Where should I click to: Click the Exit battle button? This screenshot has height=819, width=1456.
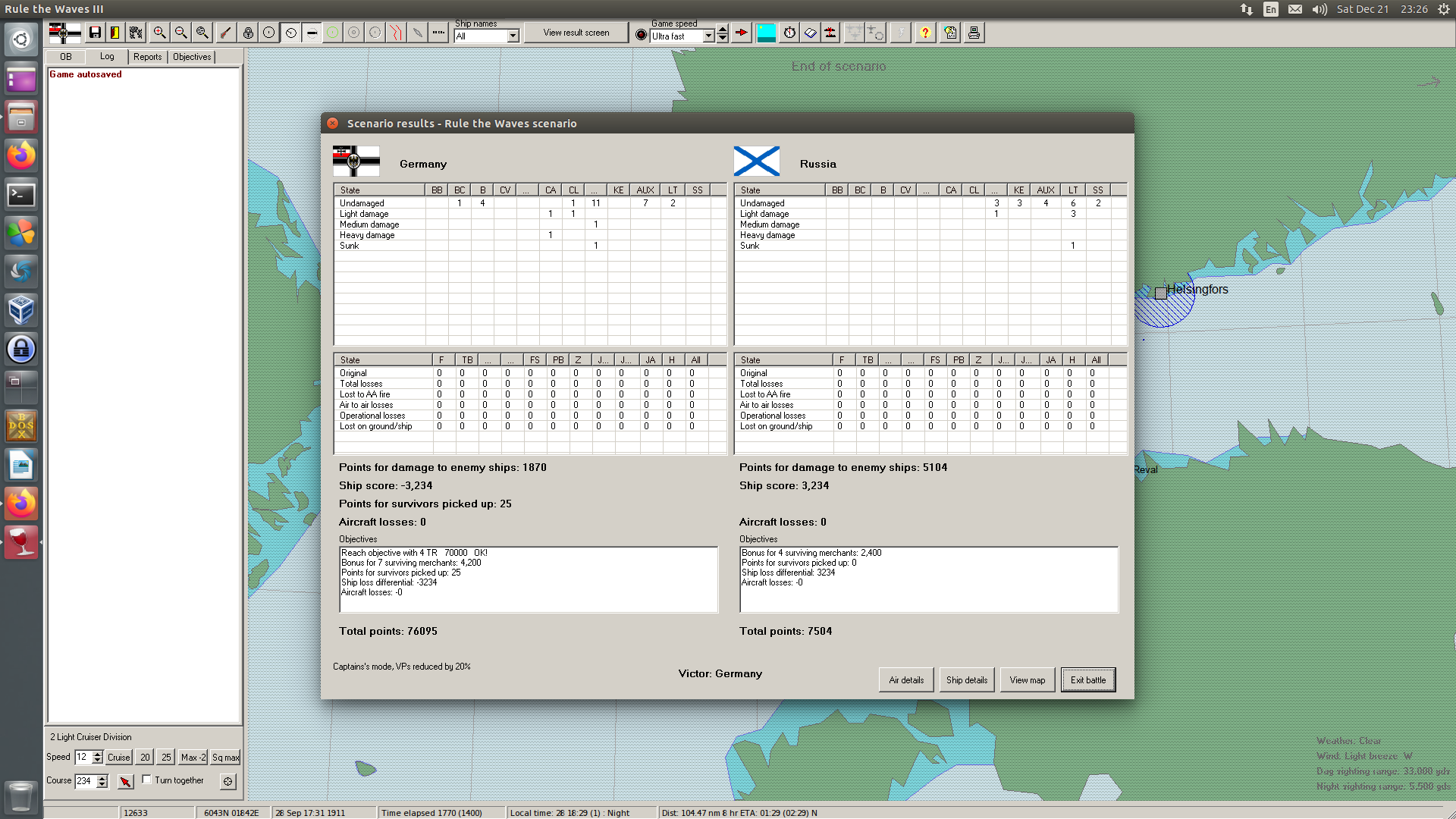click(1088, 680)
